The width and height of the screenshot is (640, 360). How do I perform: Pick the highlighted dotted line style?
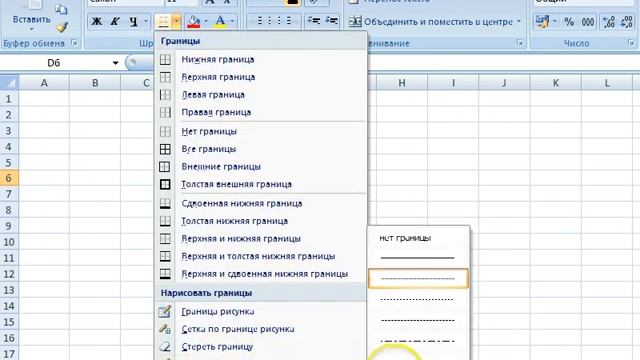click(418, 278)
